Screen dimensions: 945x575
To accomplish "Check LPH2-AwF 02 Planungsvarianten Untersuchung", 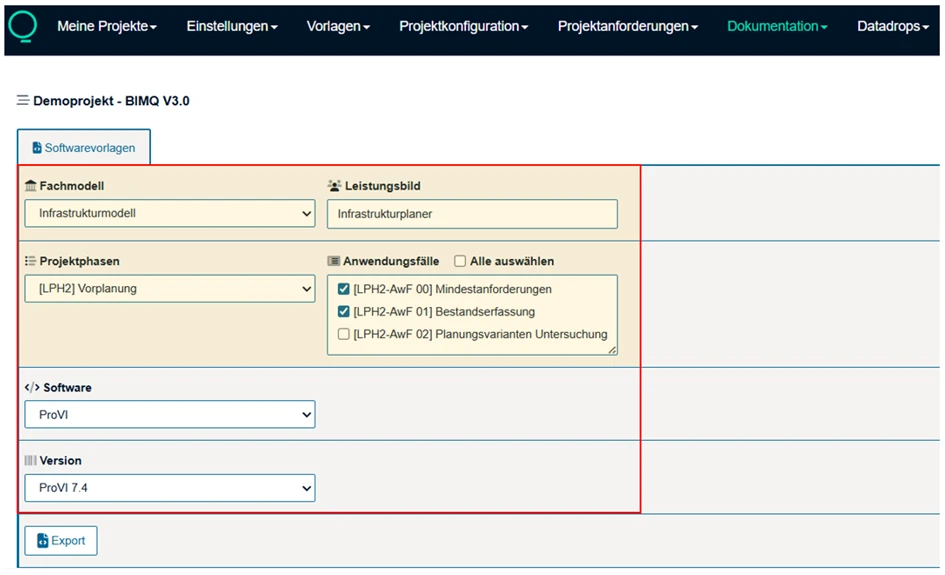I will pos(344,334).
